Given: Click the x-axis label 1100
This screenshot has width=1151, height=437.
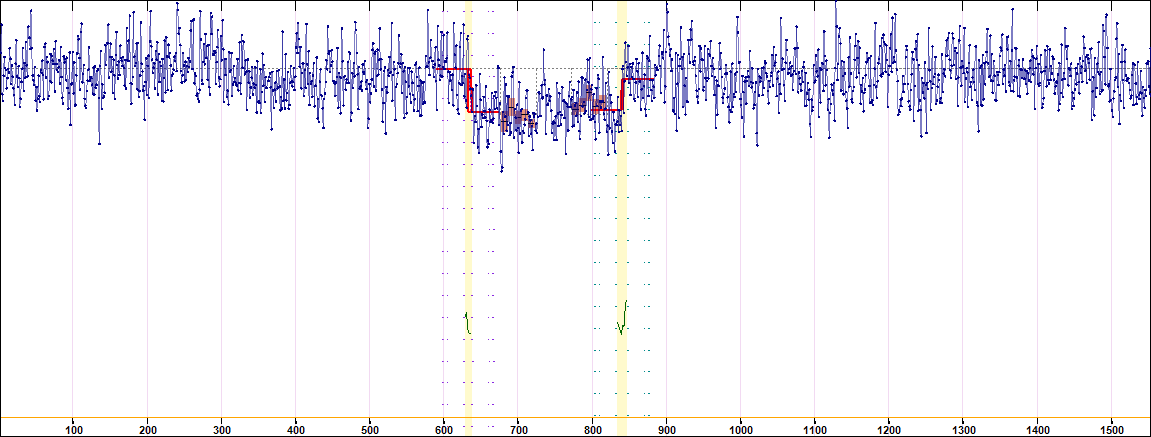Looking at the screenshot, I should click(x=814, y=429).
